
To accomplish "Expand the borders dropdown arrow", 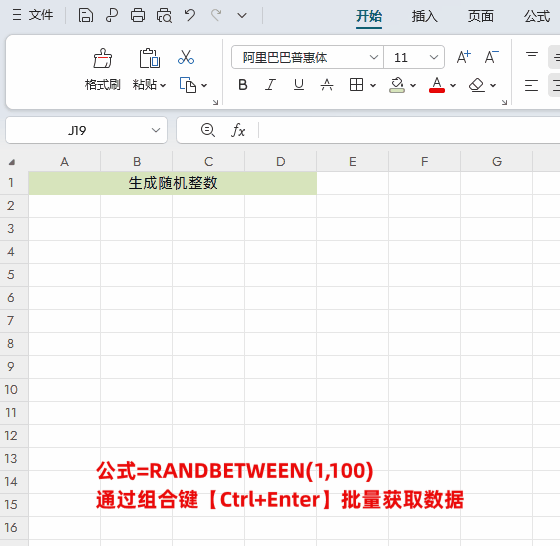I will (373, 85).
